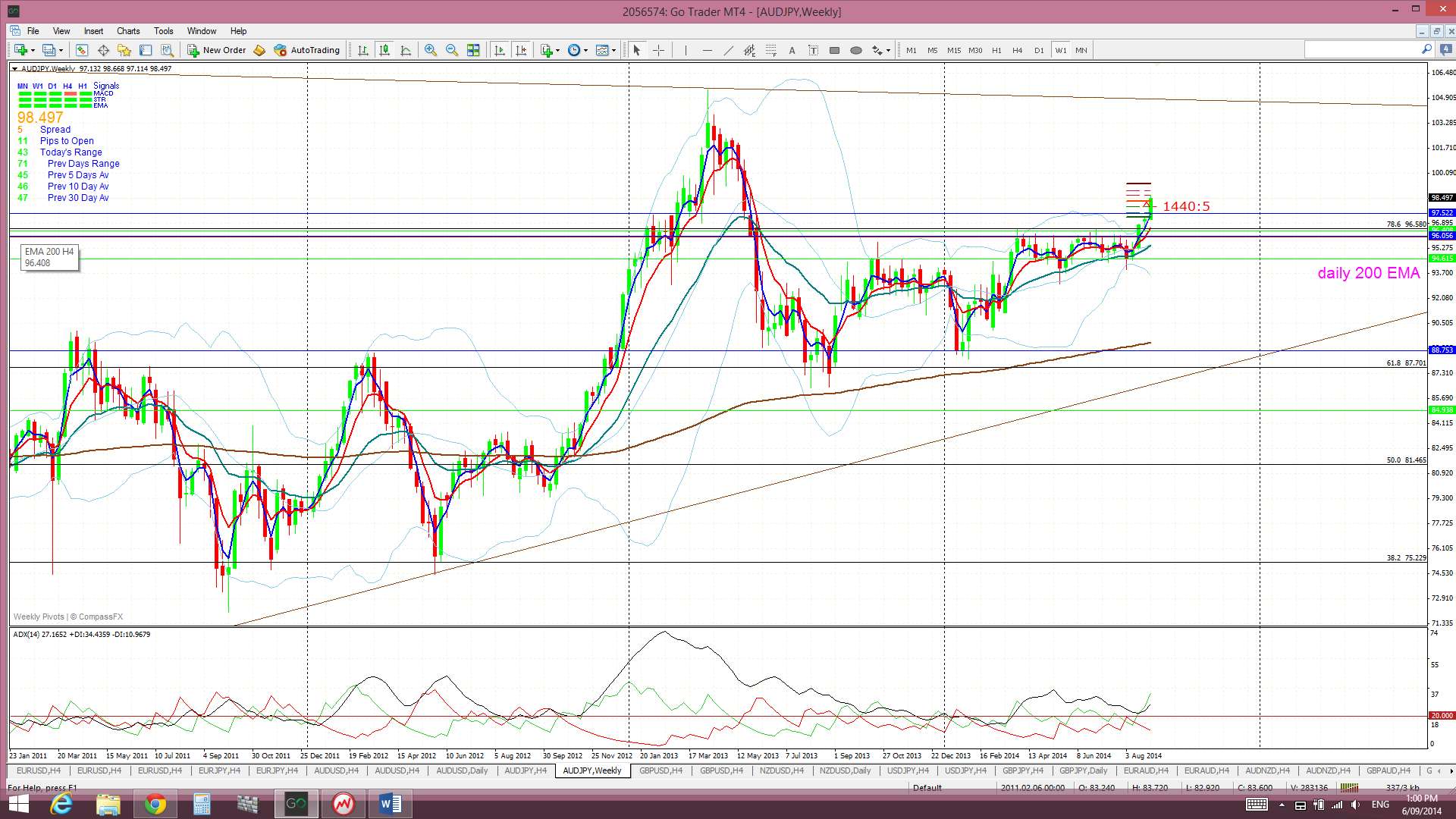This screenshot has width=1456, height=819.
Task: Select the D1 timeframe button
Action: coord(1039,50)
